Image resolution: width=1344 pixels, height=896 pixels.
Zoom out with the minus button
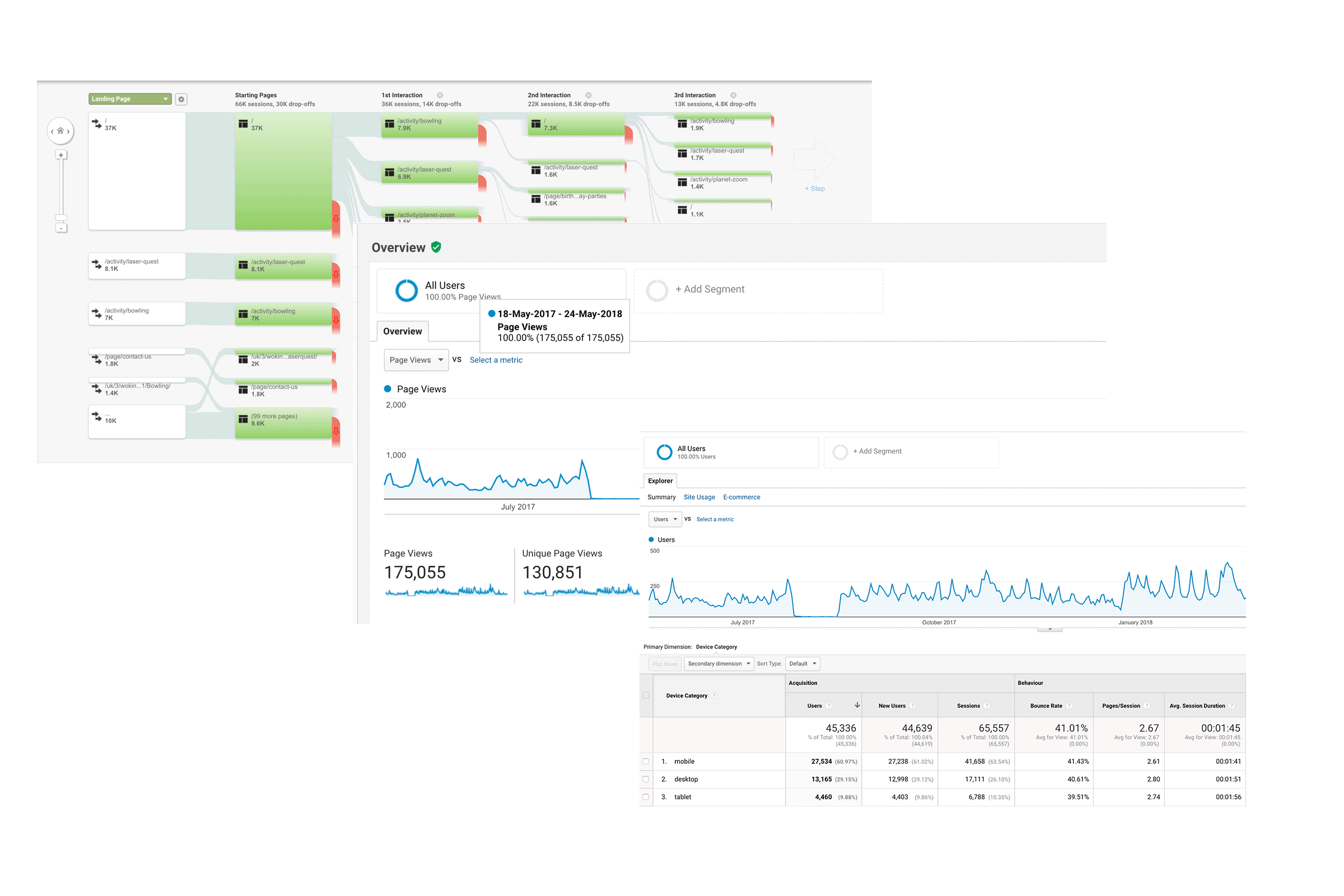(x=61, y=228)
